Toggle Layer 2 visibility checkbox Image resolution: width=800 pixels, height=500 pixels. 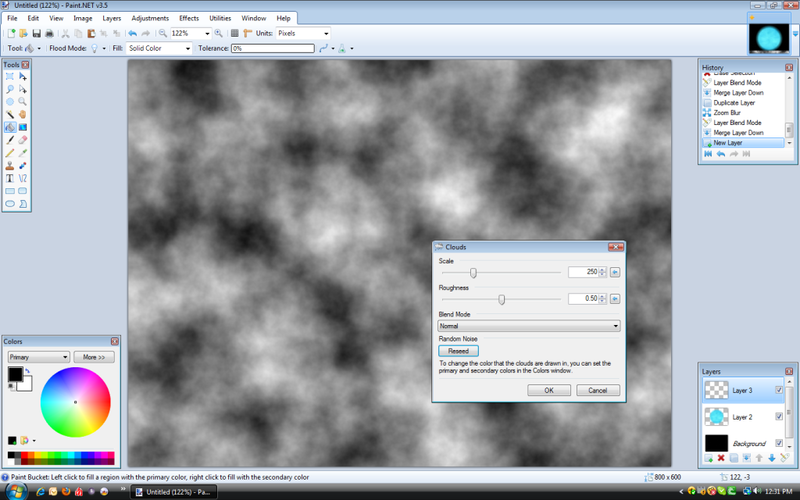click(x=779, y=416)
